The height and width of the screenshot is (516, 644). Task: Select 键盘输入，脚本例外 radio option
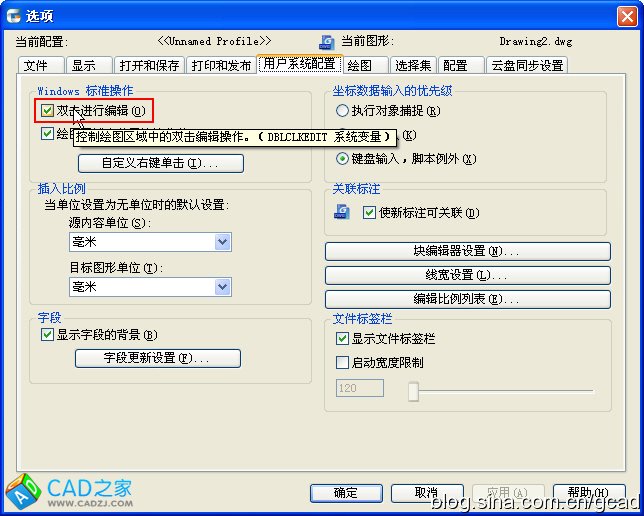coord(343,158)
